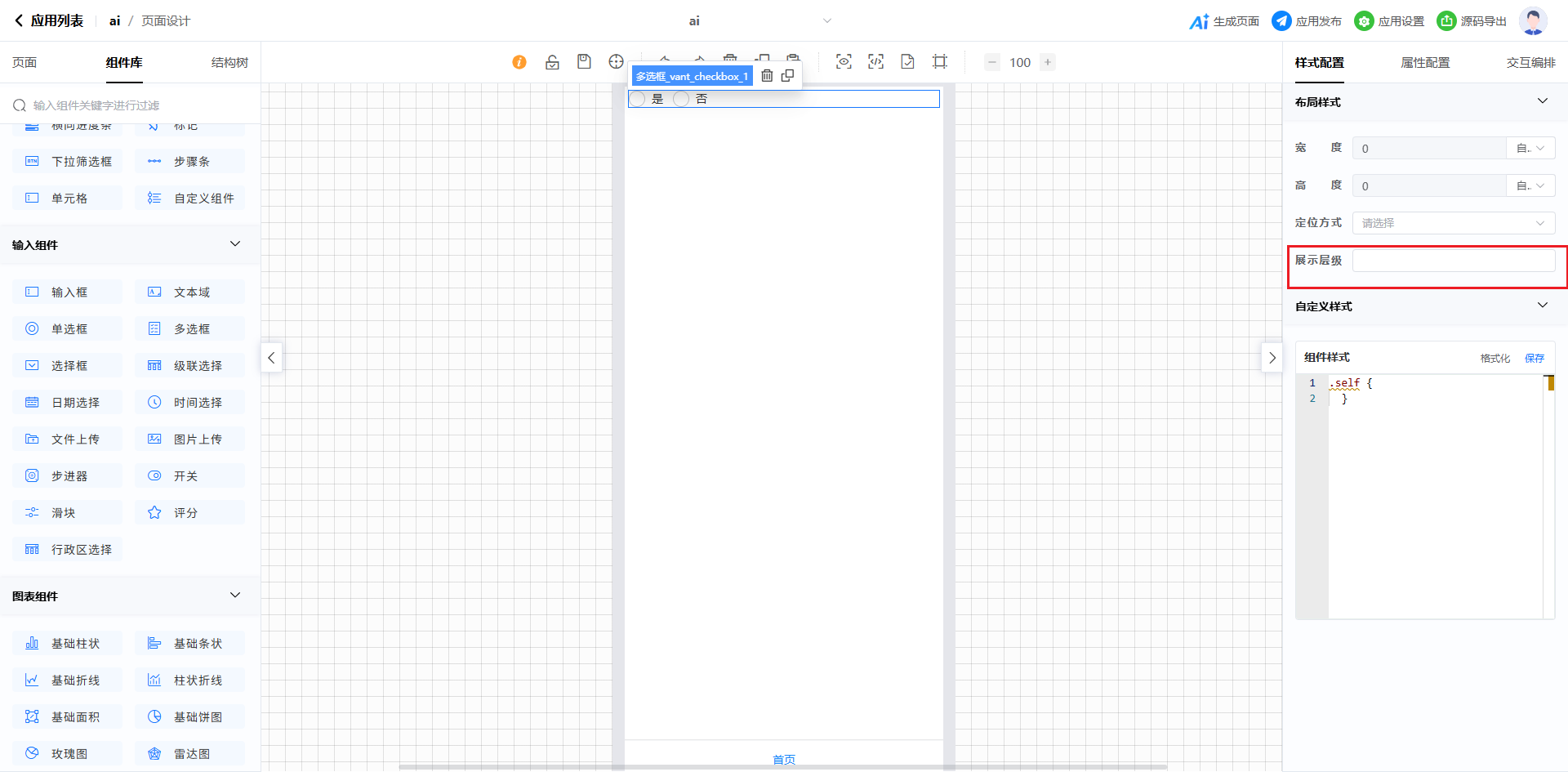The width and height of the screenshot is (1568, 772).
Task: Click the 展示层级 input field
Action: click(x=1453, y=261)
